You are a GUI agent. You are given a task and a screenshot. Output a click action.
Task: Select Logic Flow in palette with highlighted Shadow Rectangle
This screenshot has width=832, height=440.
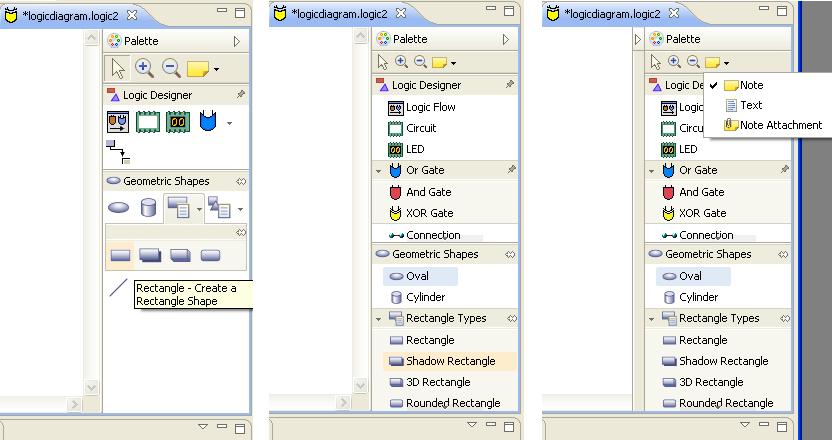[x=421, y=107]
